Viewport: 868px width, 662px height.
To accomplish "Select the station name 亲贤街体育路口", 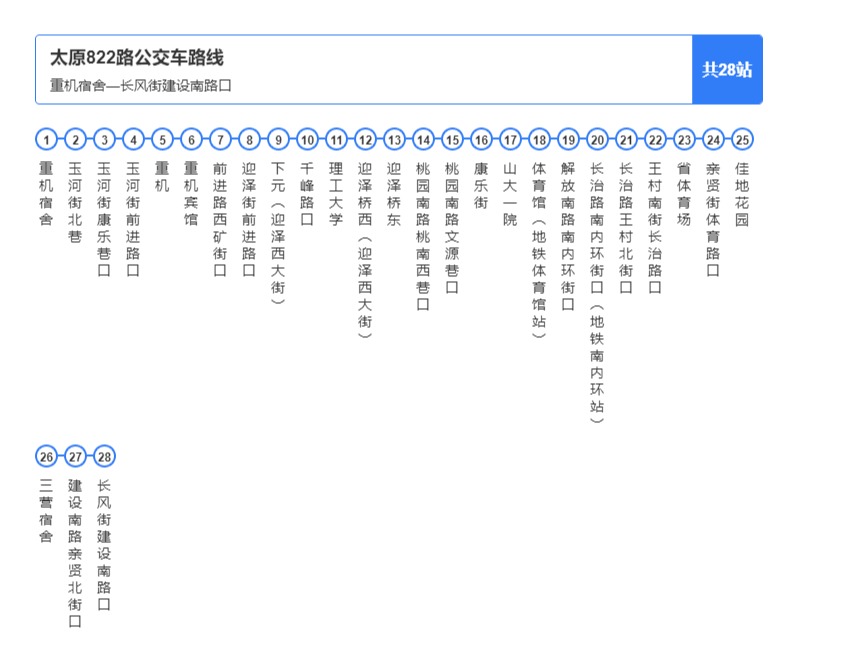I will point(713,219).
